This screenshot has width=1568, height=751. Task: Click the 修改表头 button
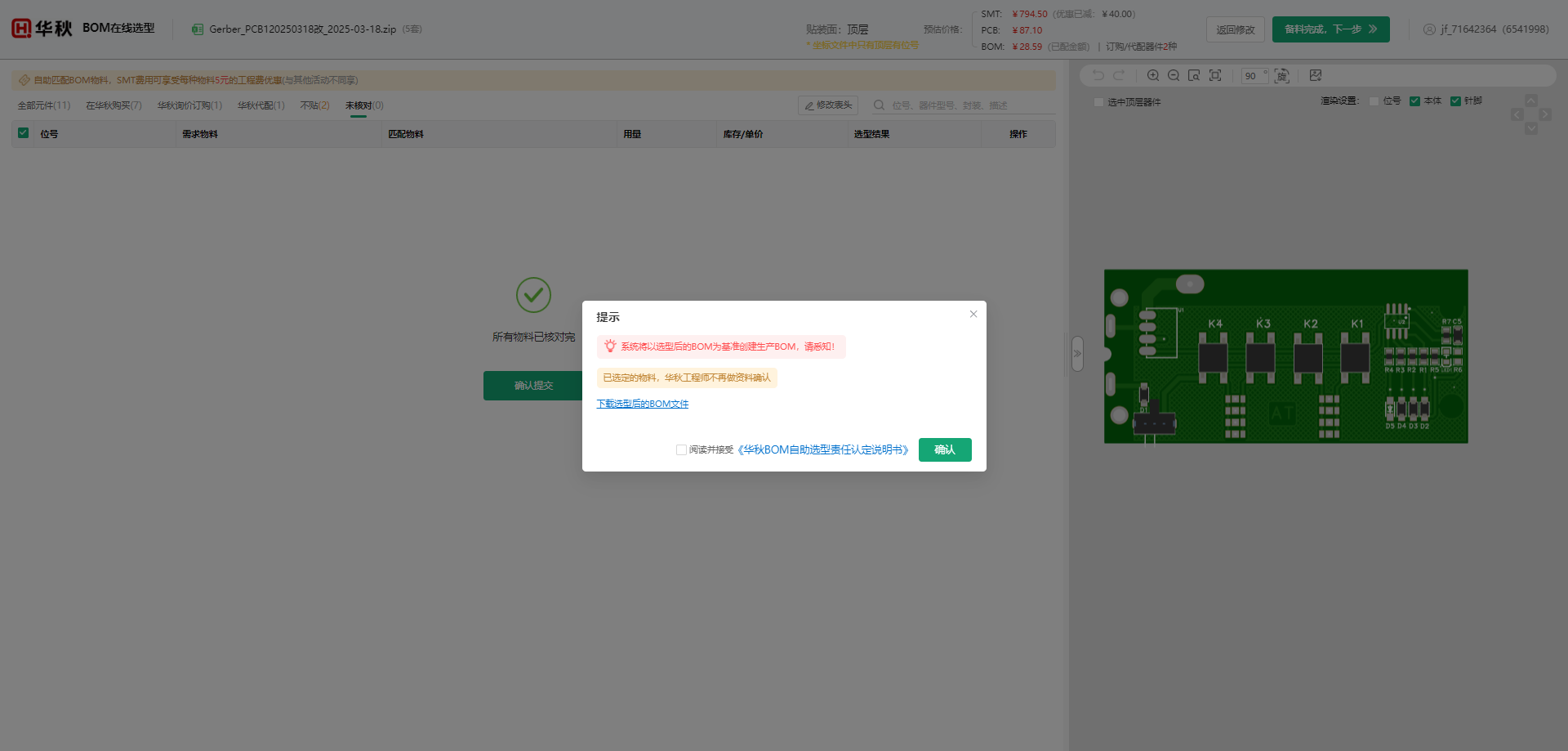828,105
